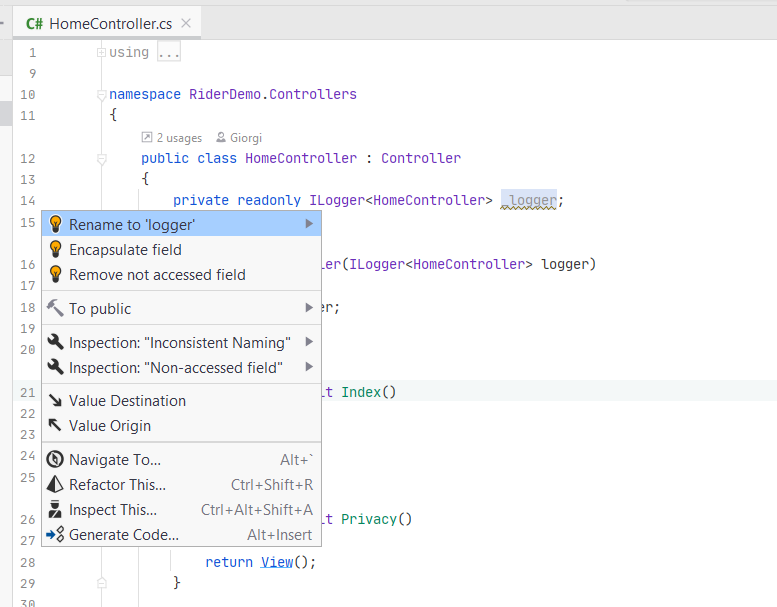Click wrench icon for Non-accessed field inspection
The height and width of the screenshot is (607, 777).
pyautogui.click(x=55, y=368)
